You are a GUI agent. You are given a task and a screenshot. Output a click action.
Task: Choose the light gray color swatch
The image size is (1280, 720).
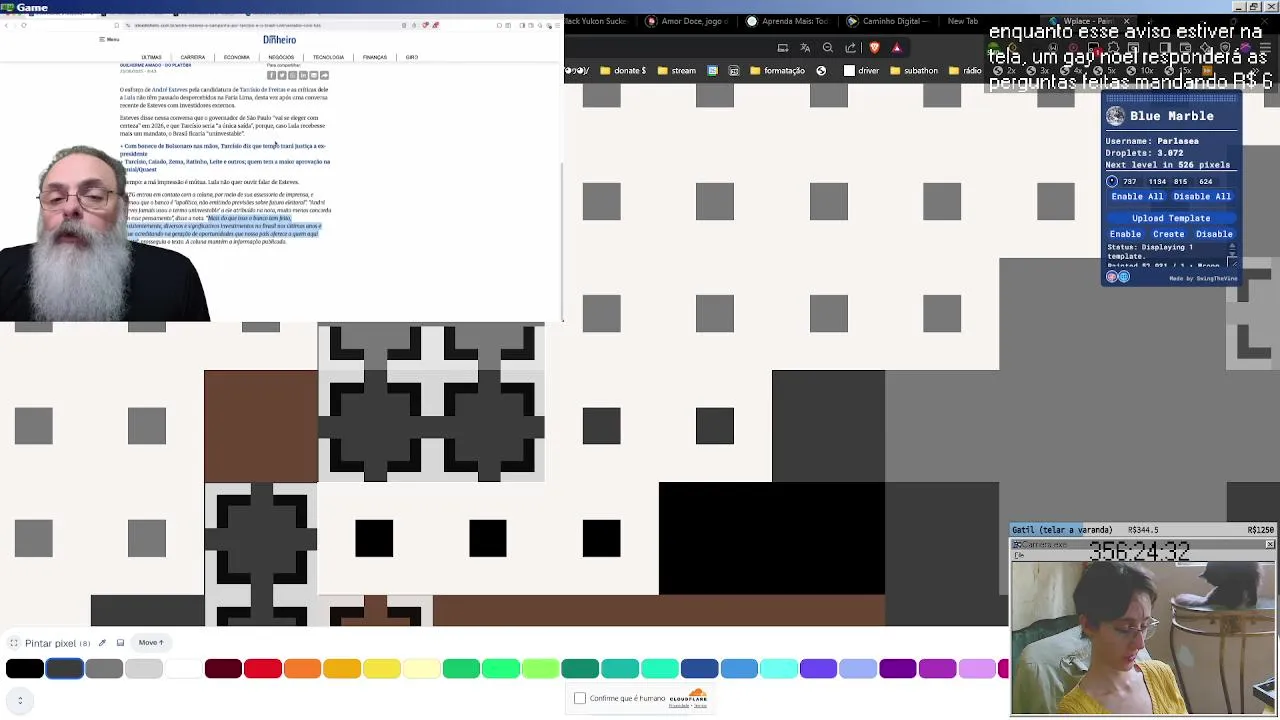tap(144, 669)
